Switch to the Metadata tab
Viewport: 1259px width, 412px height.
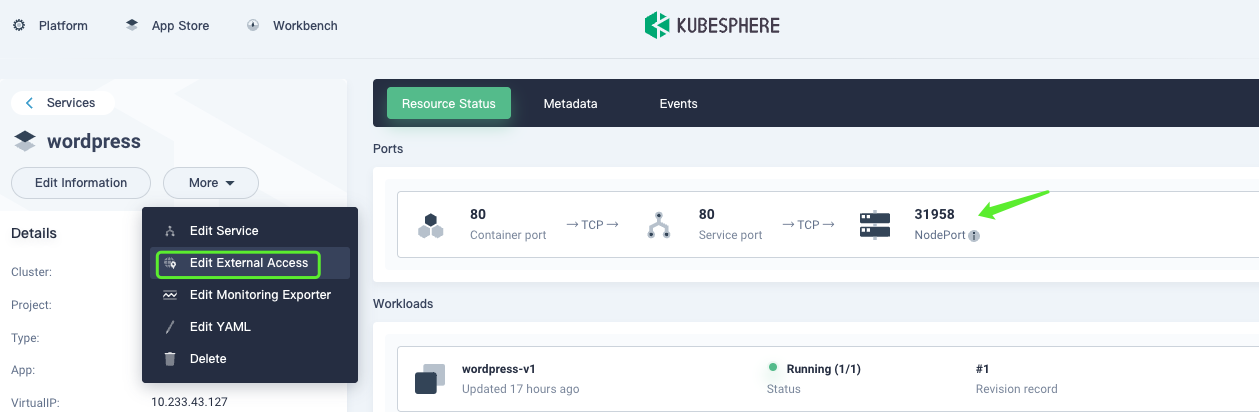point(570,104)
